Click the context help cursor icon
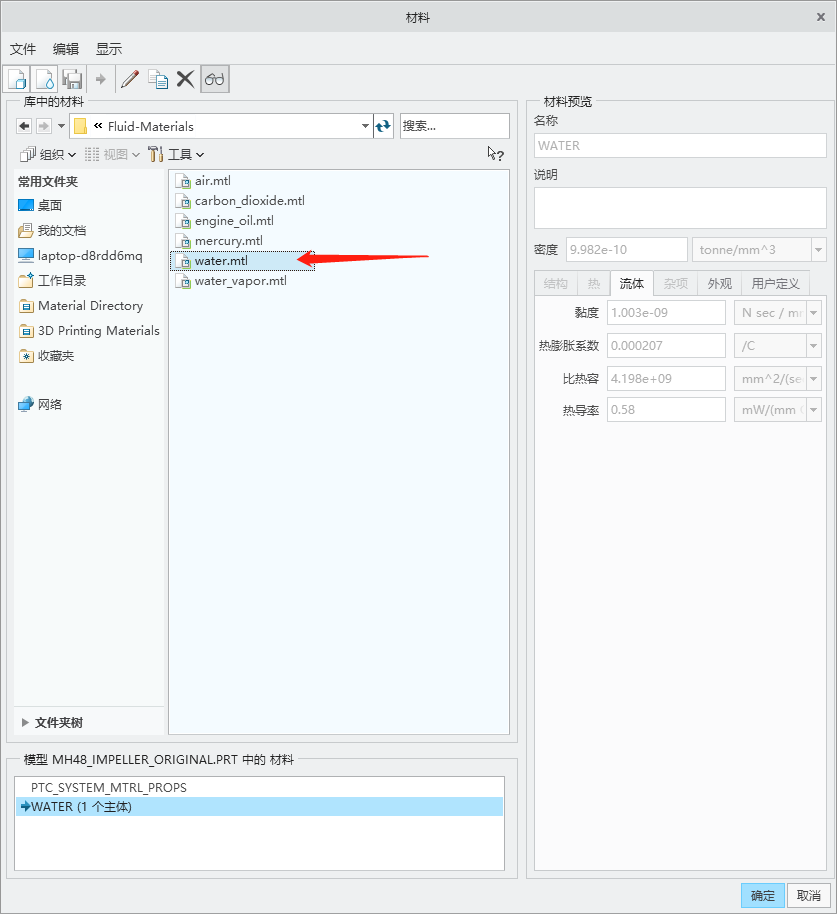The height and width of the screenshot is (914, 837). pos(495,154)
